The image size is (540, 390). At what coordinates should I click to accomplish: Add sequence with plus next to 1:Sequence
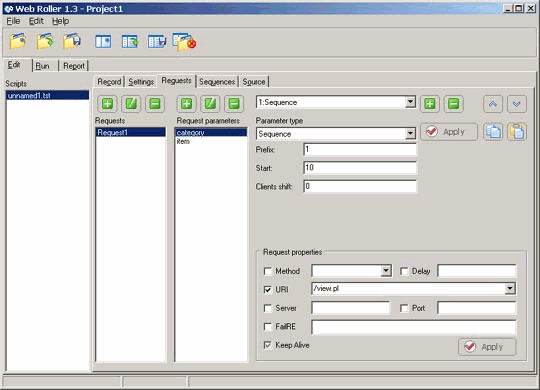coord(429,104)
